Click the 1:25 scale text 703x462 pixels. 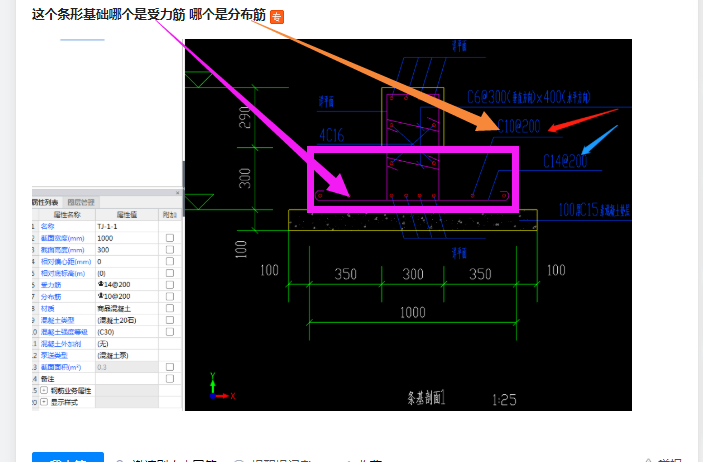(x=504, y=400)
